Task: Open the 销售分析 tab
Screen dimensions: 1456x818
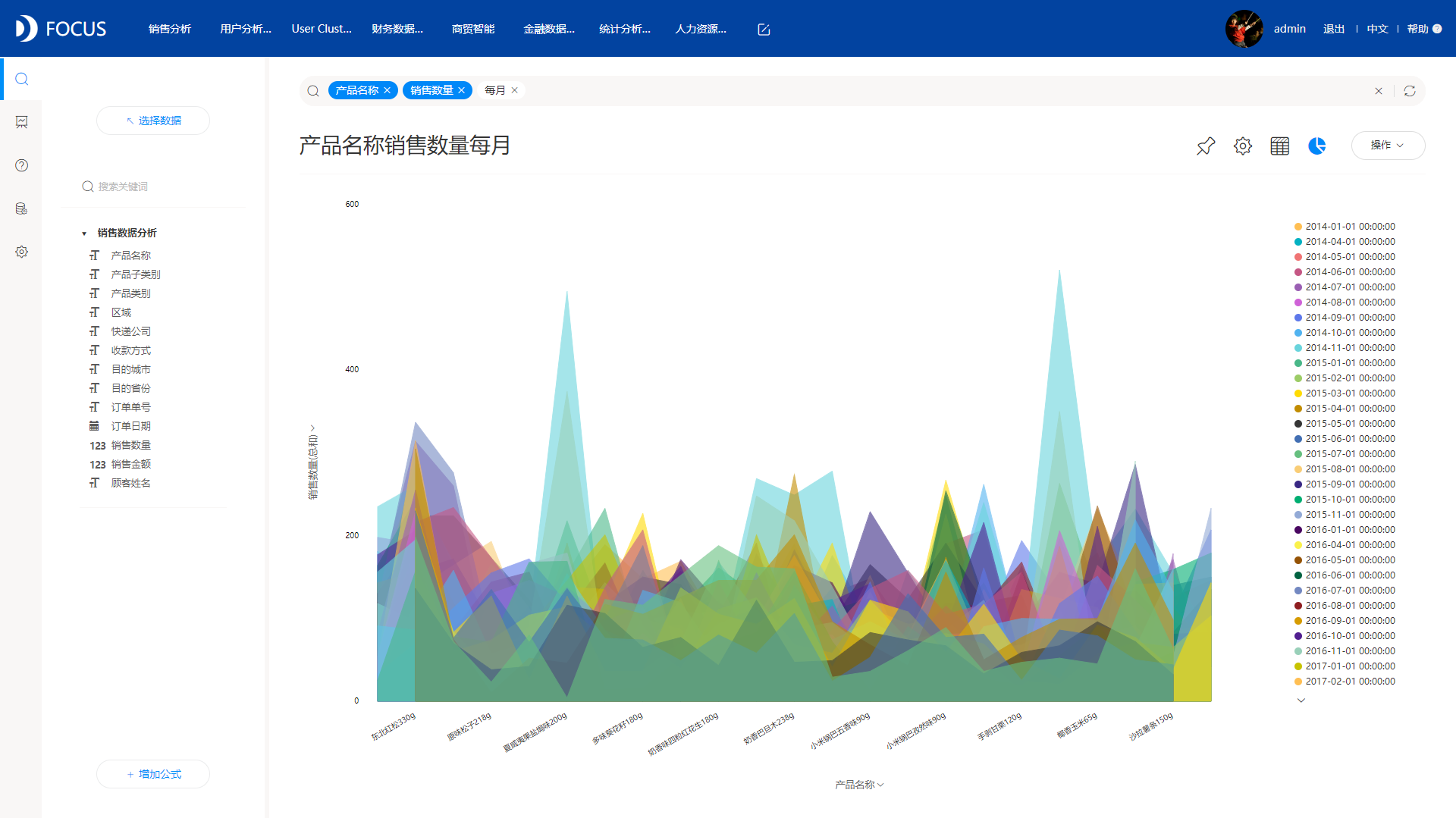Action: click(x=170, y=29)
